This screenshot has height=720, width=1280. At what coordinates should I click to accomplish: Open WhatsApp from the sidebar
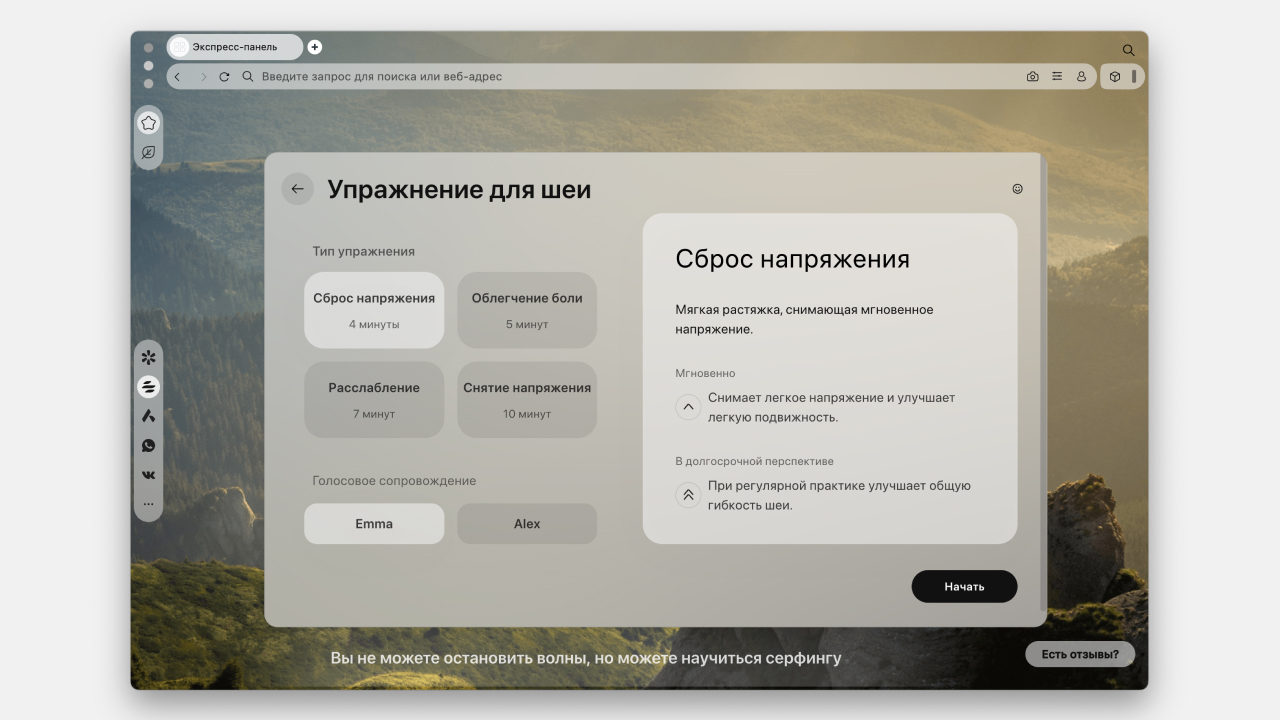pyautogui.click(x=148, y=446)
